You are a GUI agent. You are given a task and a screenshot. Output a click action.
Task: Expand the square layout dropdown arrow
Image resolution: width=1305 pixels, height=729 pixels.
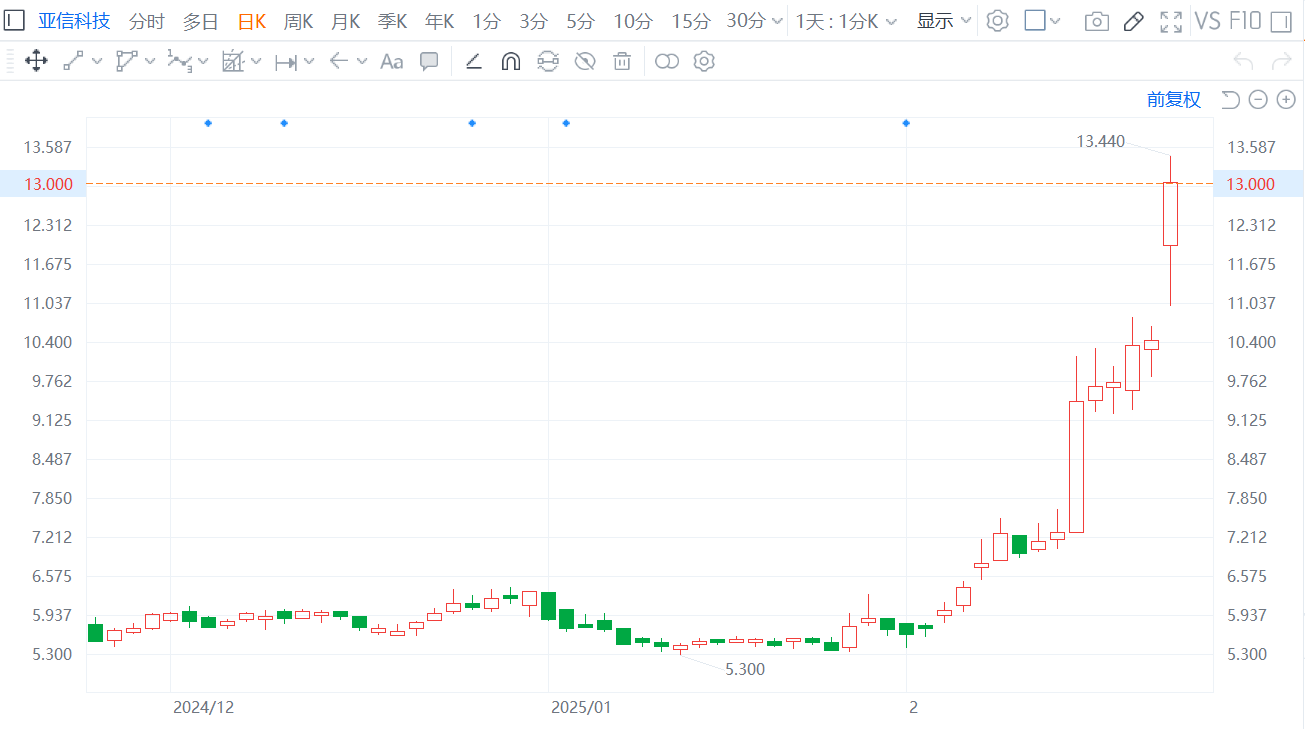(x=1055, y=21)
